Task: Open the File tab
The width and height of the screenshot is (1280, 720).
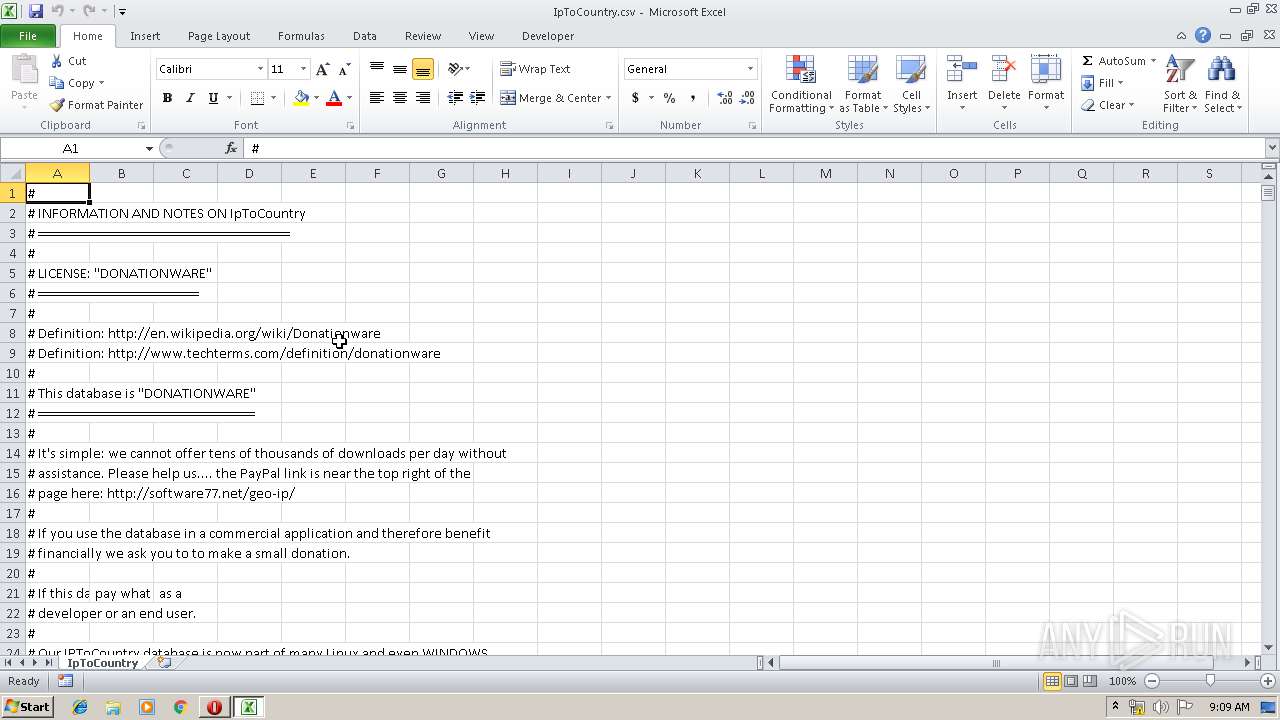Action: pos(28,36)
